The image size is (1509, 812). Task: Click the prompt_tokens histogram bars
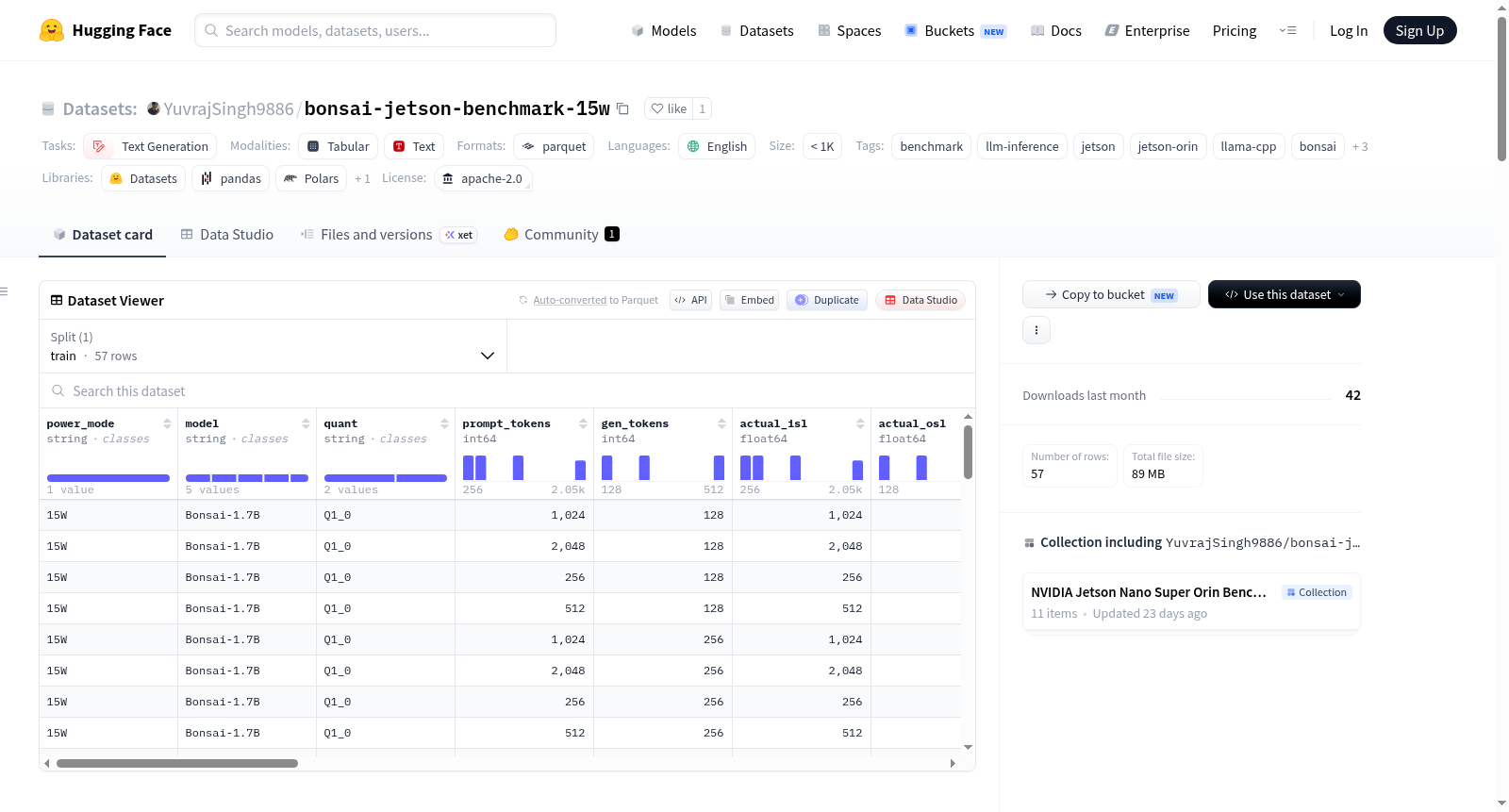[524, 468]
